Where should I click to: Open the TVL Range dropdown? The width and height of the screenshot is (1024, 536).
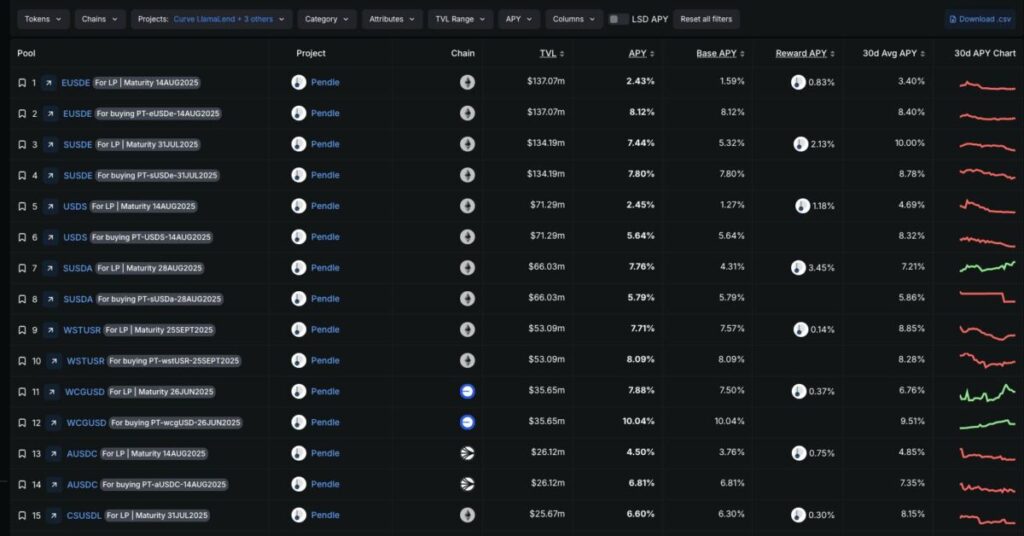459,19
